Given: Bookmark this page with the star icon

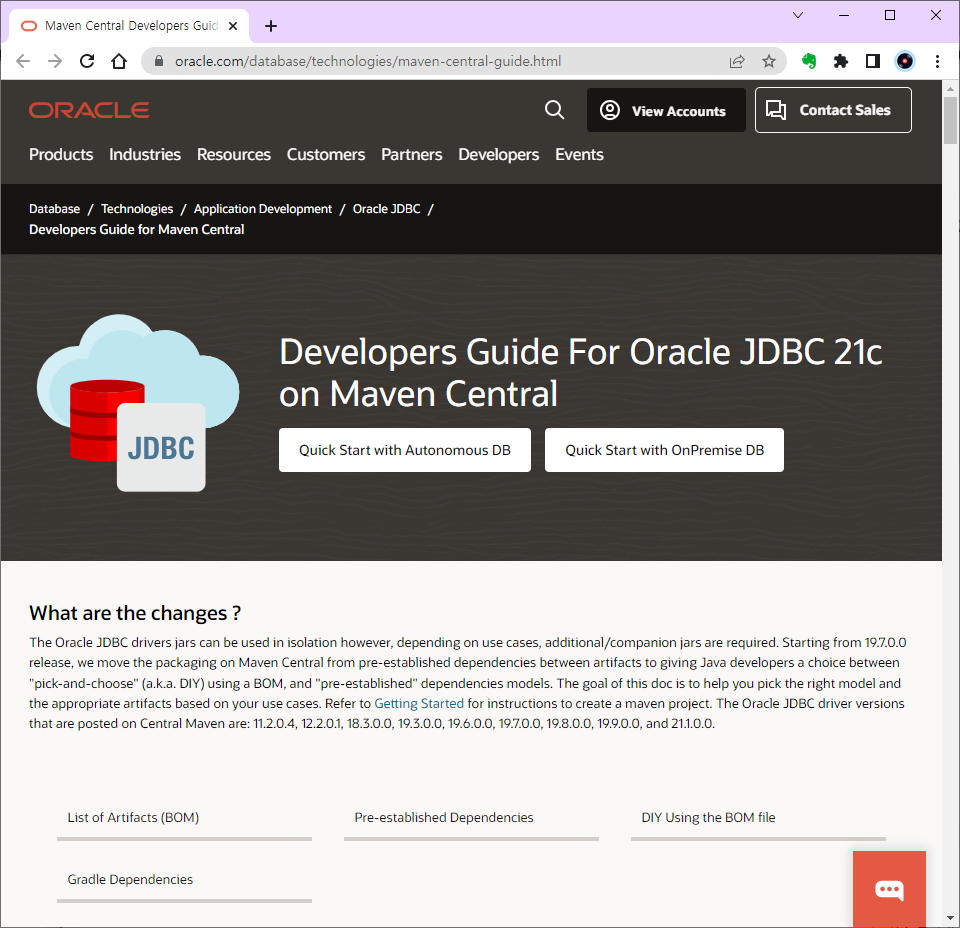Looking at the screenshot, I should click(x=769, y=61).
